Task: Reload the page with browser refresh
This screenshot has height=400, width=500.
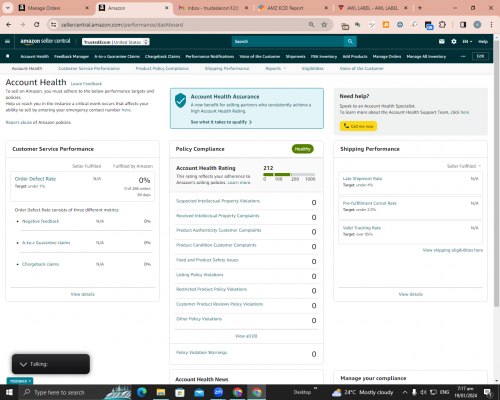Action: point(37,25)
